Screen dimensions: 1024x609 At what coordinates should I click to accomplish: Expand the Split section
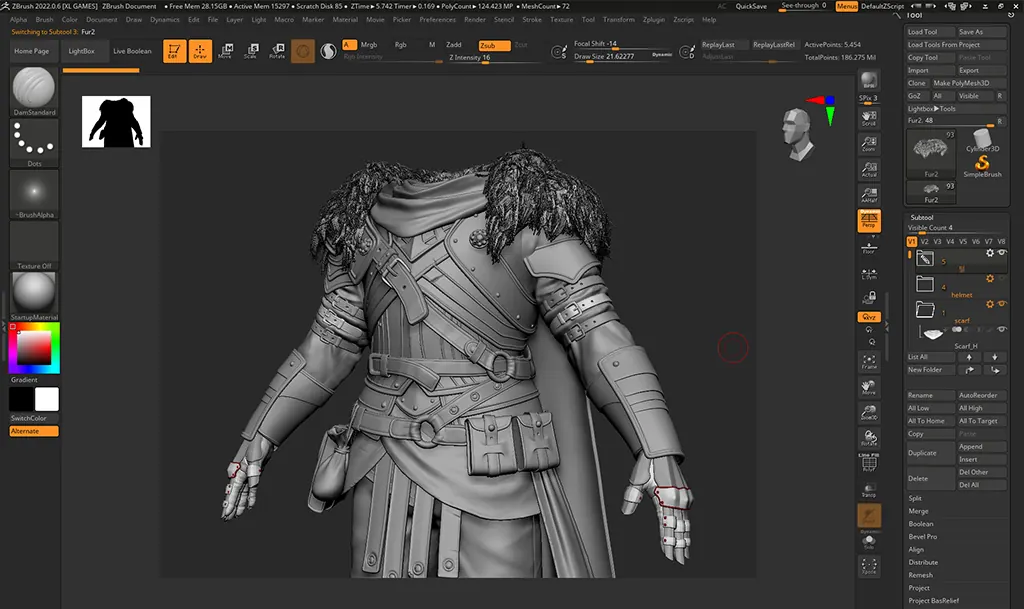915,498
